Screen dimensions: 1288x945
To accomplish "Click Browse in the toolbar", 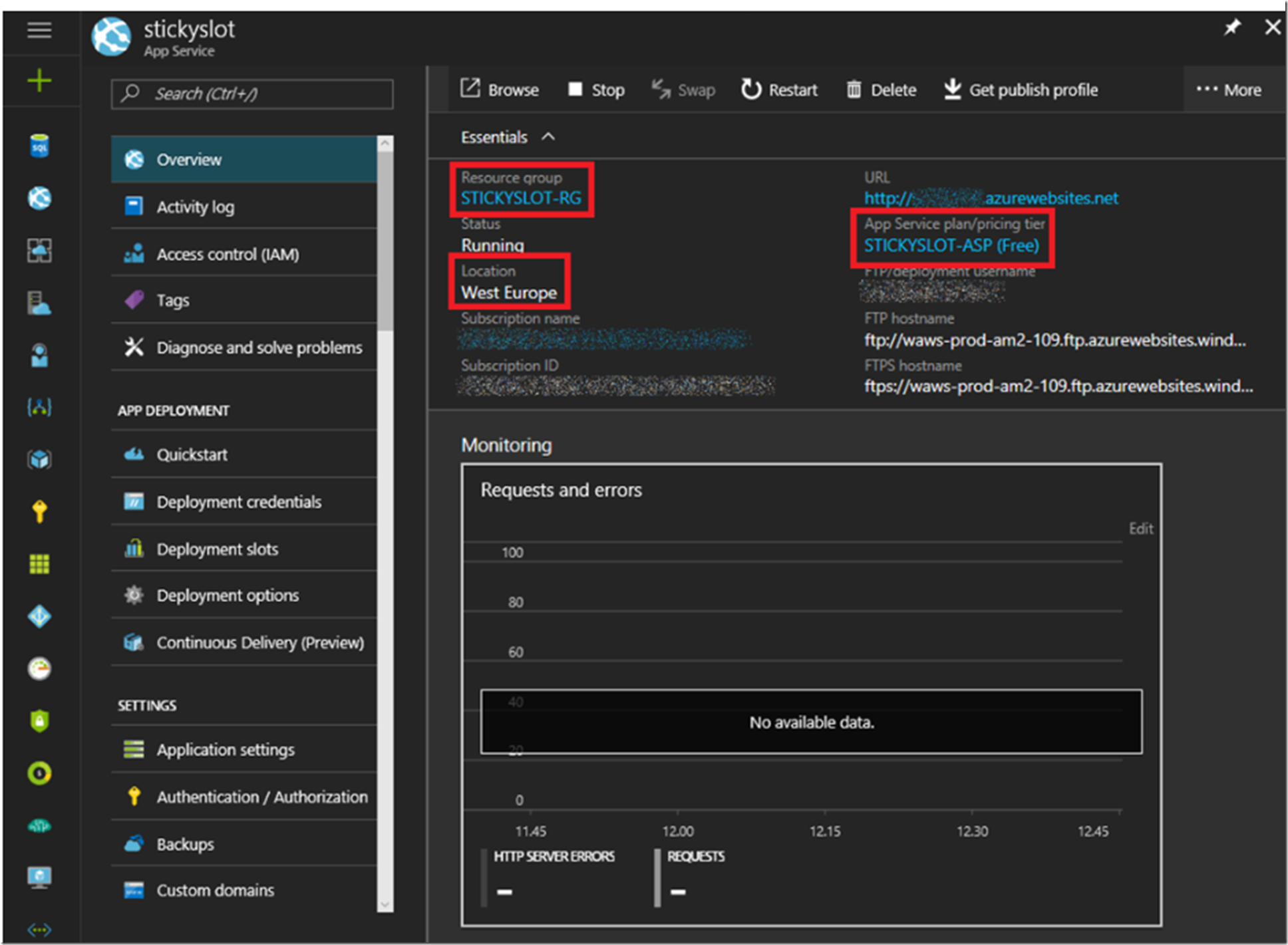I will coord(500,90).
